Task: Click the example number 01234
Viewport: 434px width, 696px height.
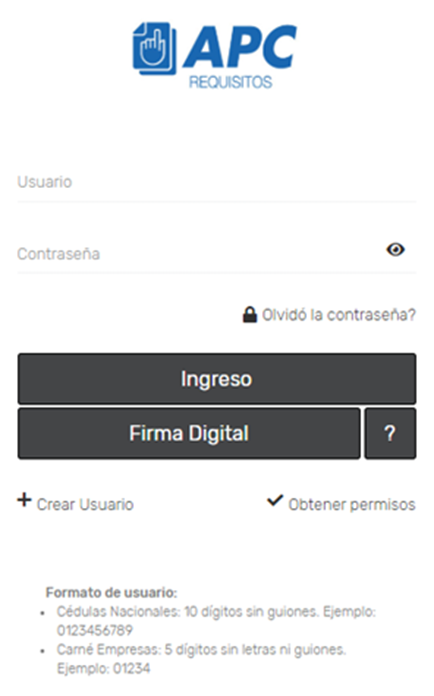Action: click(131, 668)
